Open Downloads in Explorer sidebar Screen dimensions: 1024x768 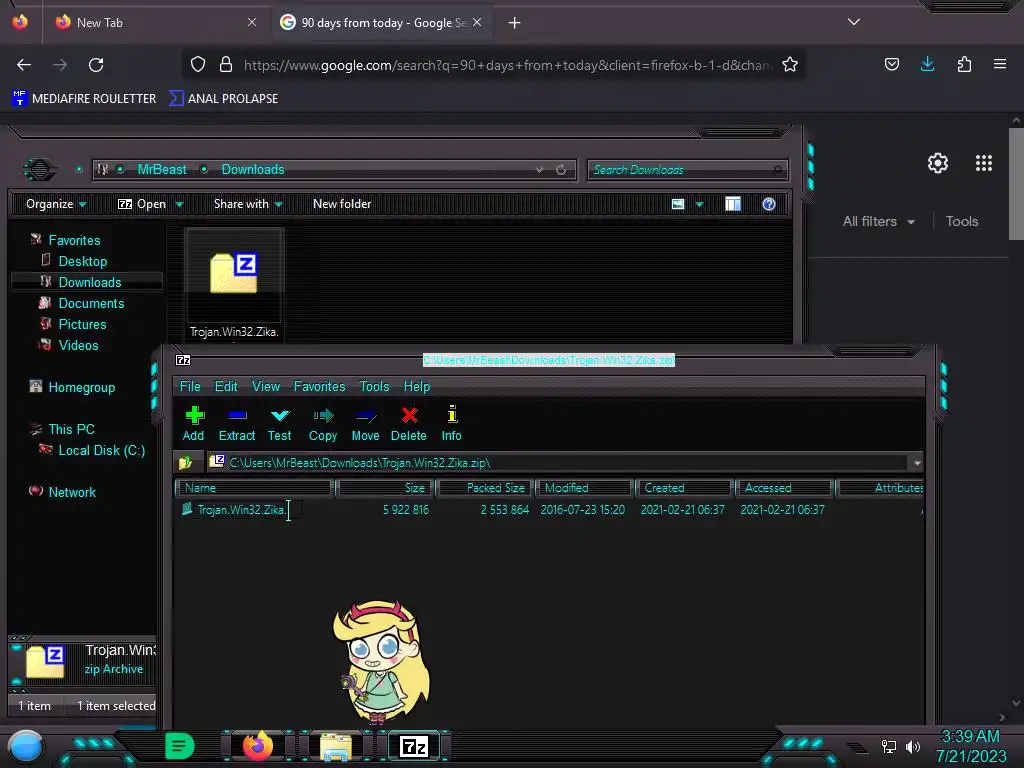click(90, 282)
